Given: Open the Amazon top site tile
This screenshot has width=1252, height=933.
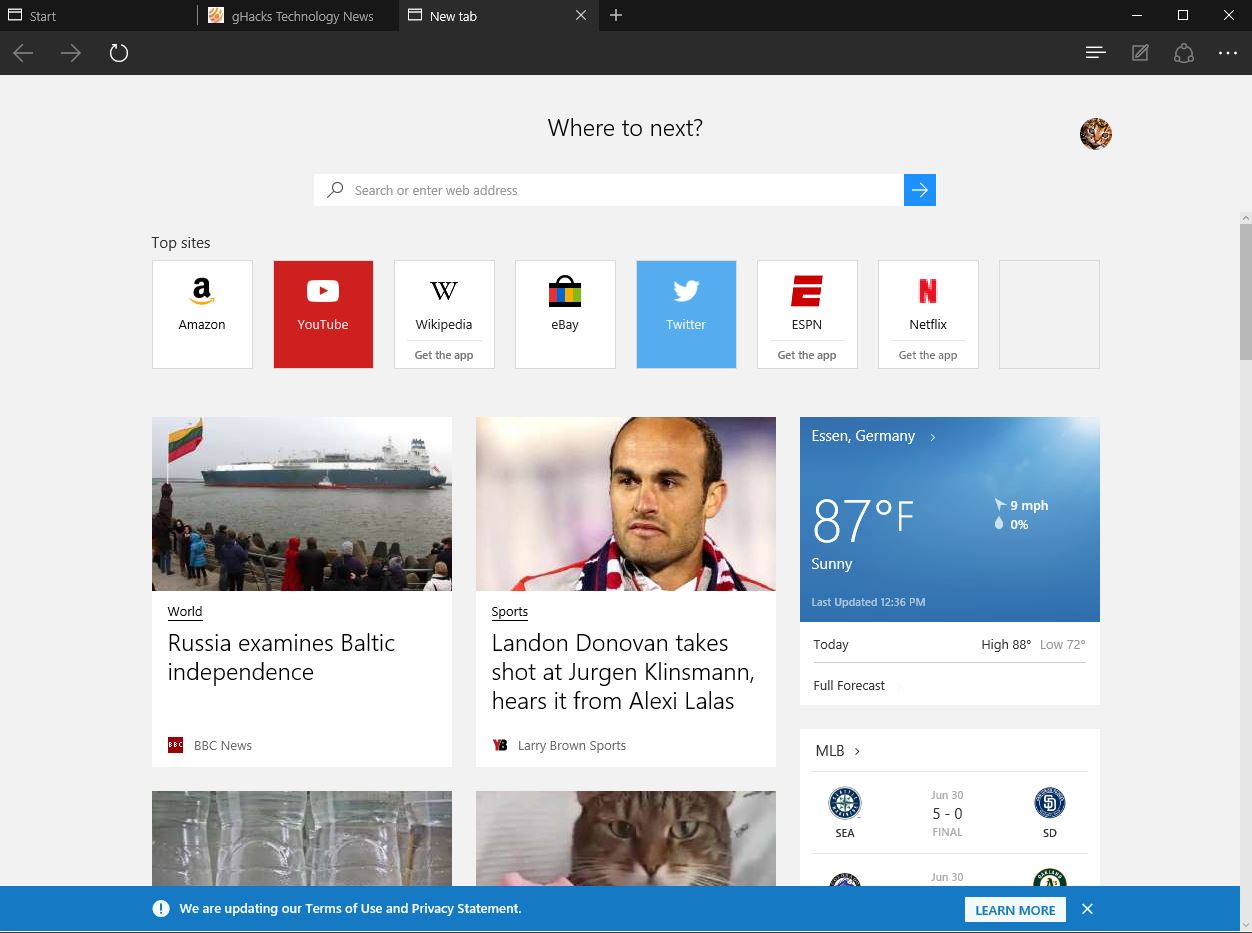Looking at the screenshot, I should click(202, 314).
